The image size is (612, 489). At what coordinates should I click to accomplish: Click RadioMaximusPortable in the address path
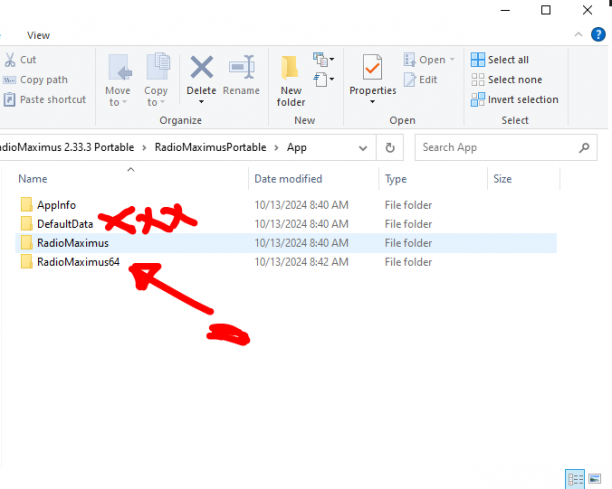pos(210,148)
